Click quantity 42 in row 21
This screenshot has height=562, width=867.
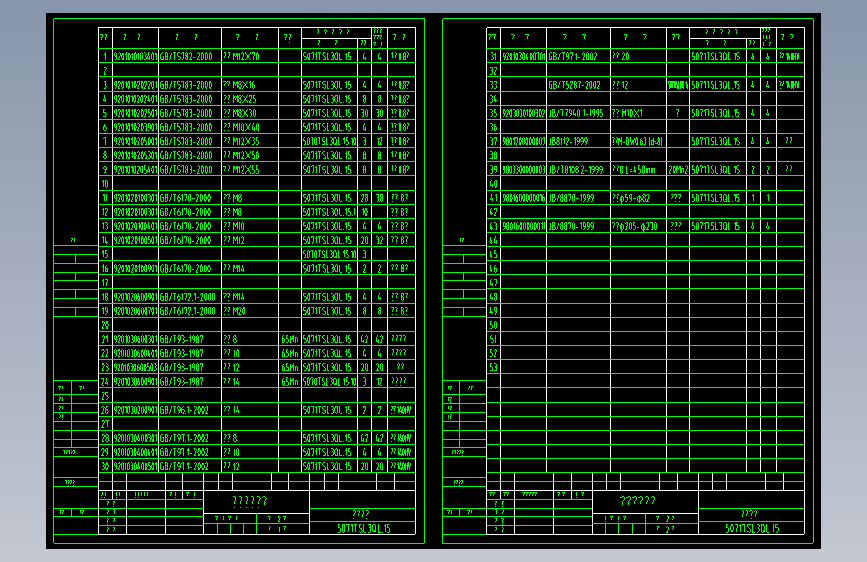click(364, 339)
